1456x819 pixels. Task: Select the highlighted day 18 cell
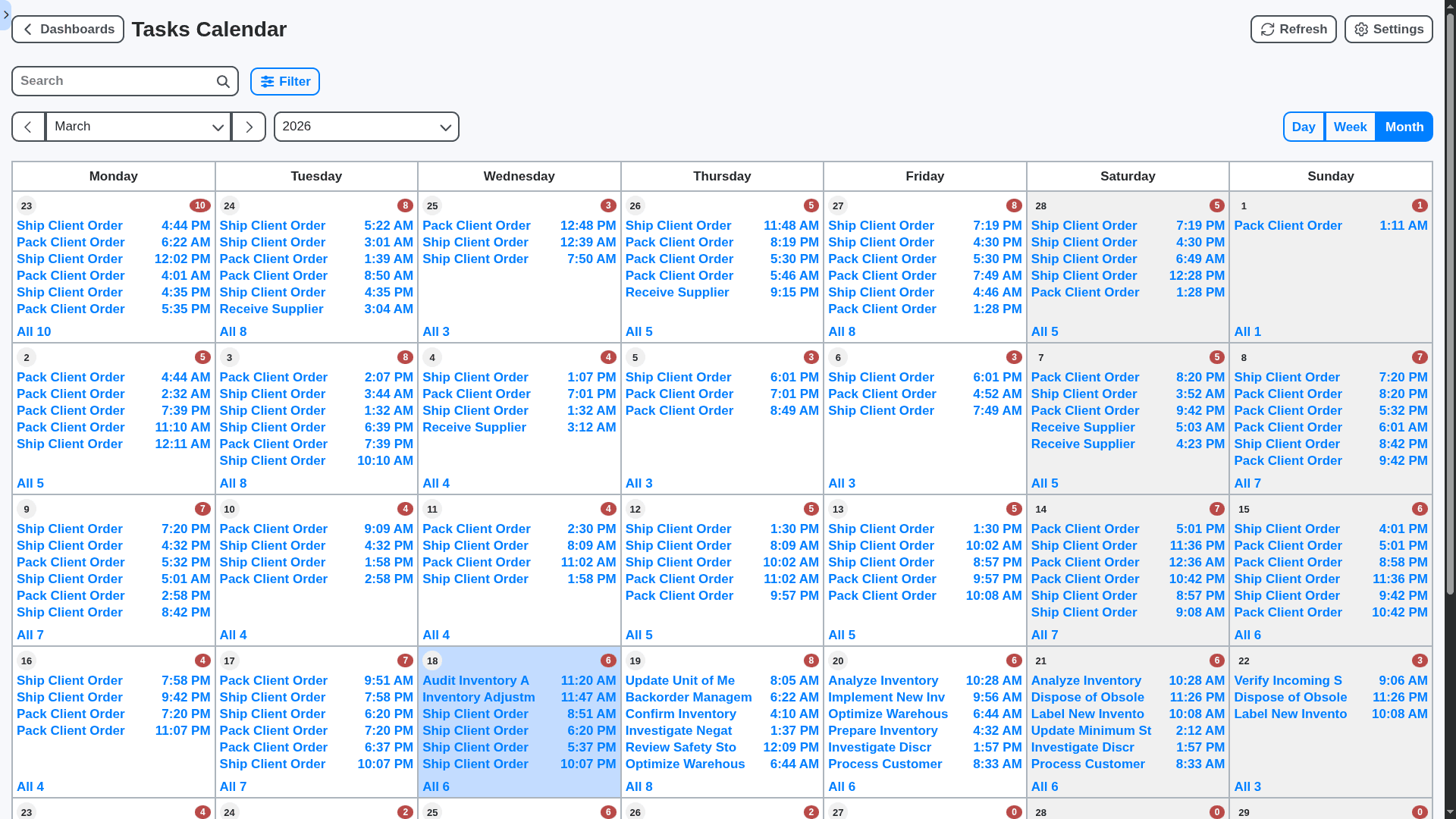pyautogui.click(x=519, y=661)
